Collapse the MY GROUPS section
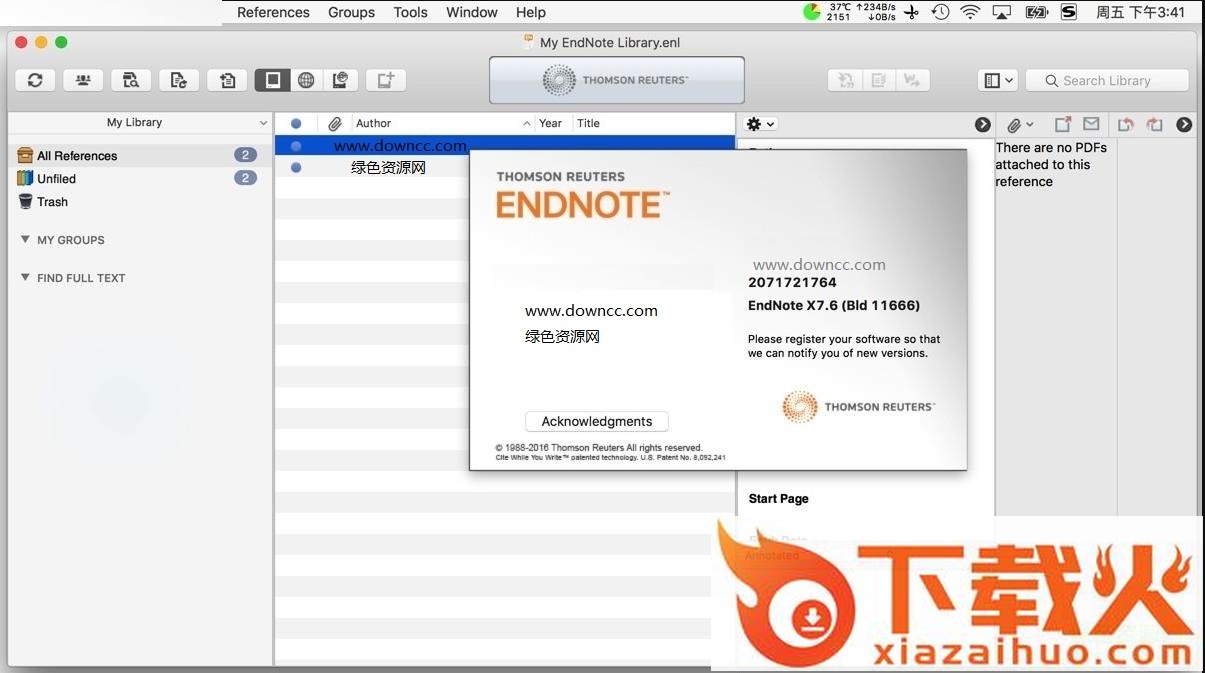This screenshot has width=1205, height=673. coord(25,239)
